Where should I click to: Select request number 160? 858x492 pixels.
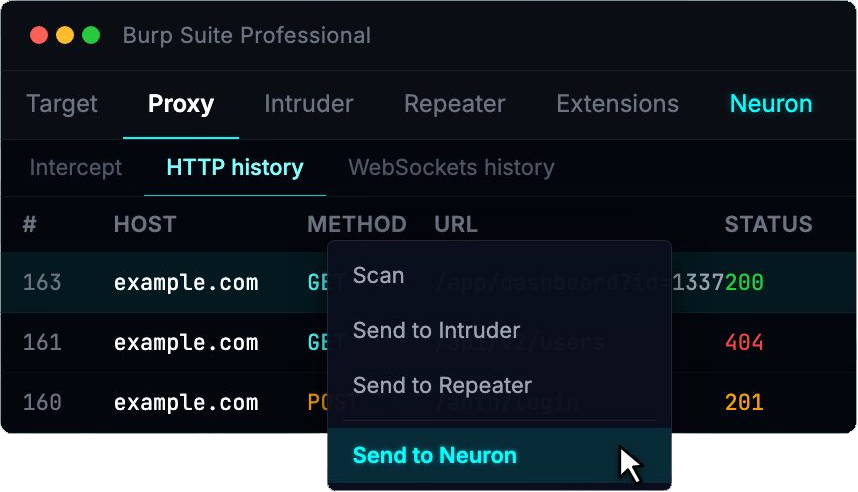click(x=42, y=403)
